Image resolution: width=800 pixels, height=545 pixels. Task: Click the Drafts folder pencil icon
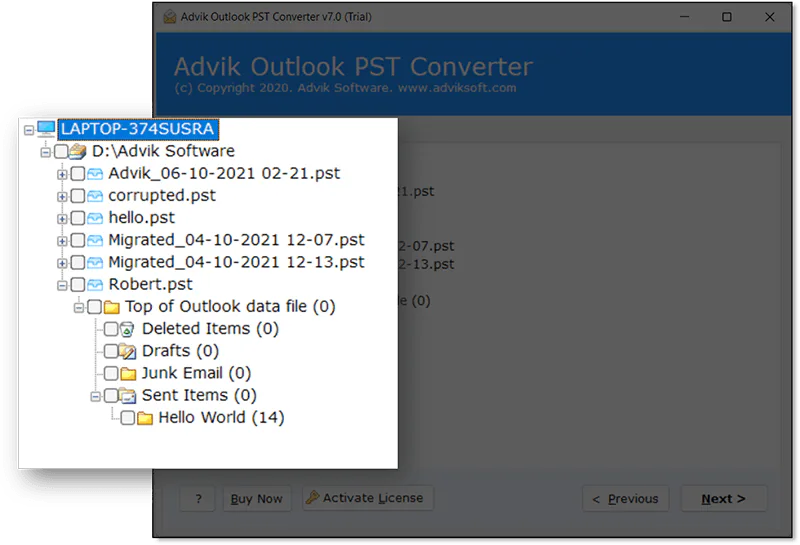coord(128,352)
